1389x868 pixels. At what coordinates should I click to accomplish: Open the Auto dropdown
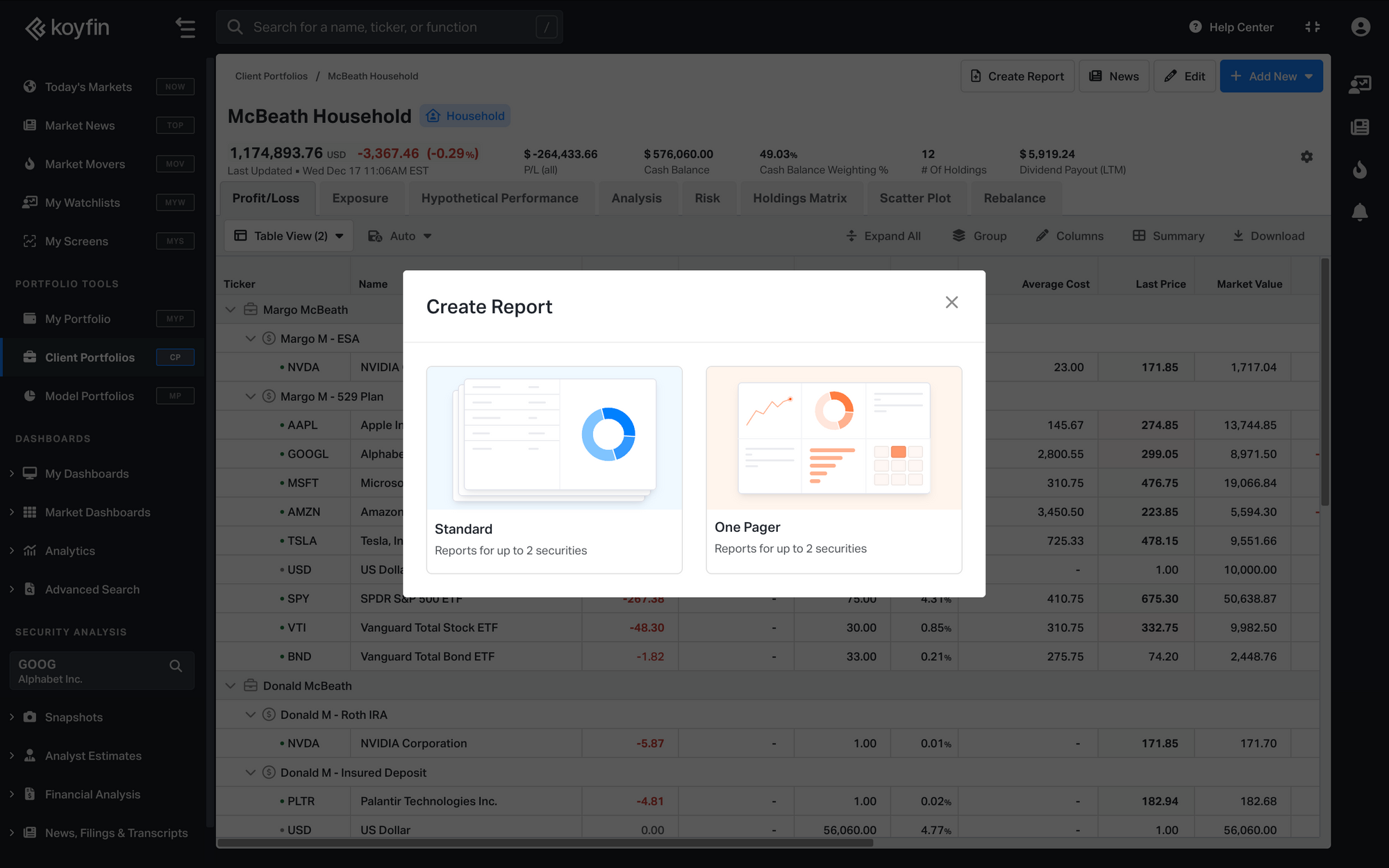click(400, 236)
